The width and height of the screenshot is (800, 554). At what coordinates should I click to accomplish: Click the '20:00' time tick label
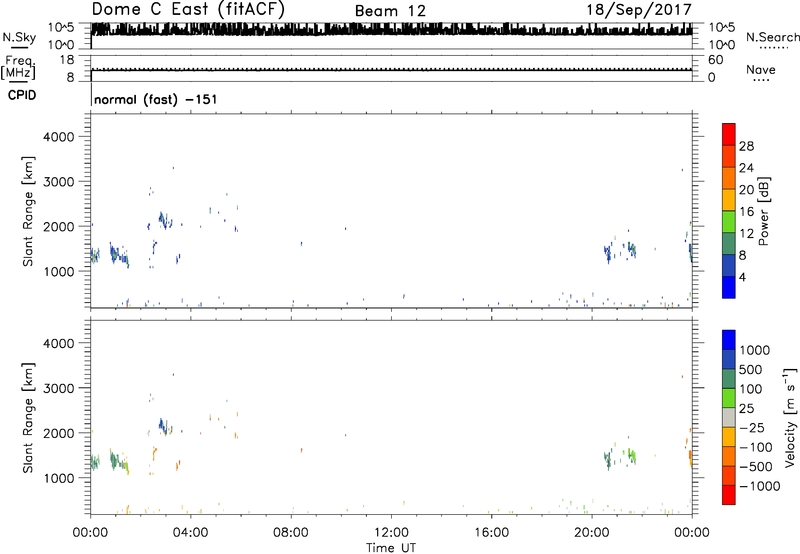tap(592, 533)
